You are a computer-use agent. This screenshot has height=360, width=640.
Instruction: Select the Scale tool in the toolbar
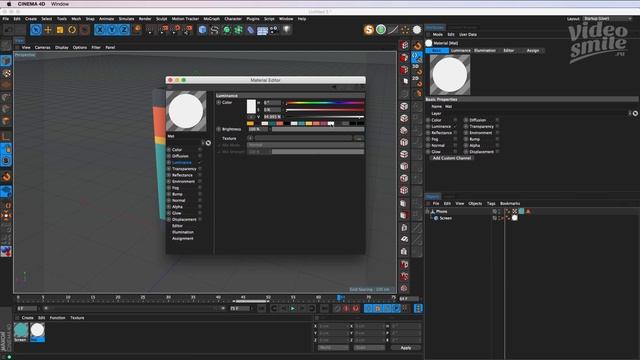(x=60, y=30)
